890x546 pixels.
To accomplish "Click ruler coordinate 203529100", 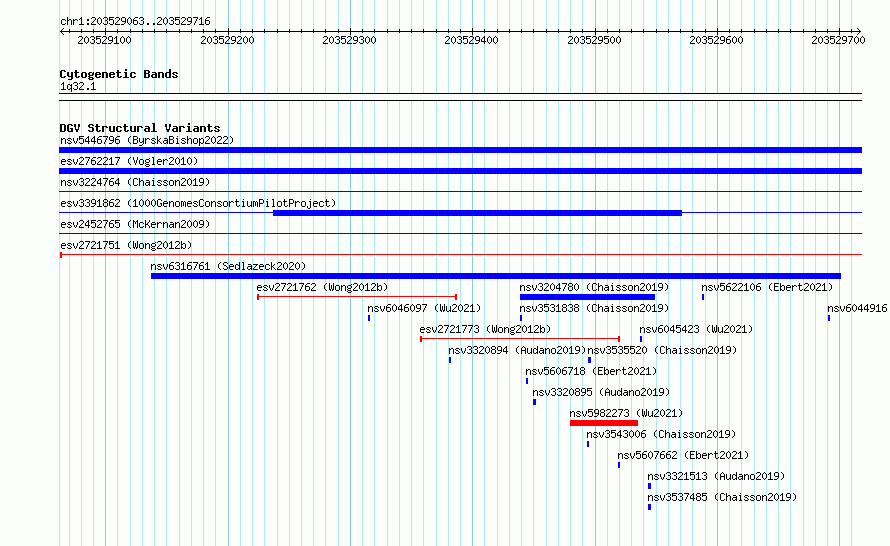I will pyautogui.click(x=104, y=40).
